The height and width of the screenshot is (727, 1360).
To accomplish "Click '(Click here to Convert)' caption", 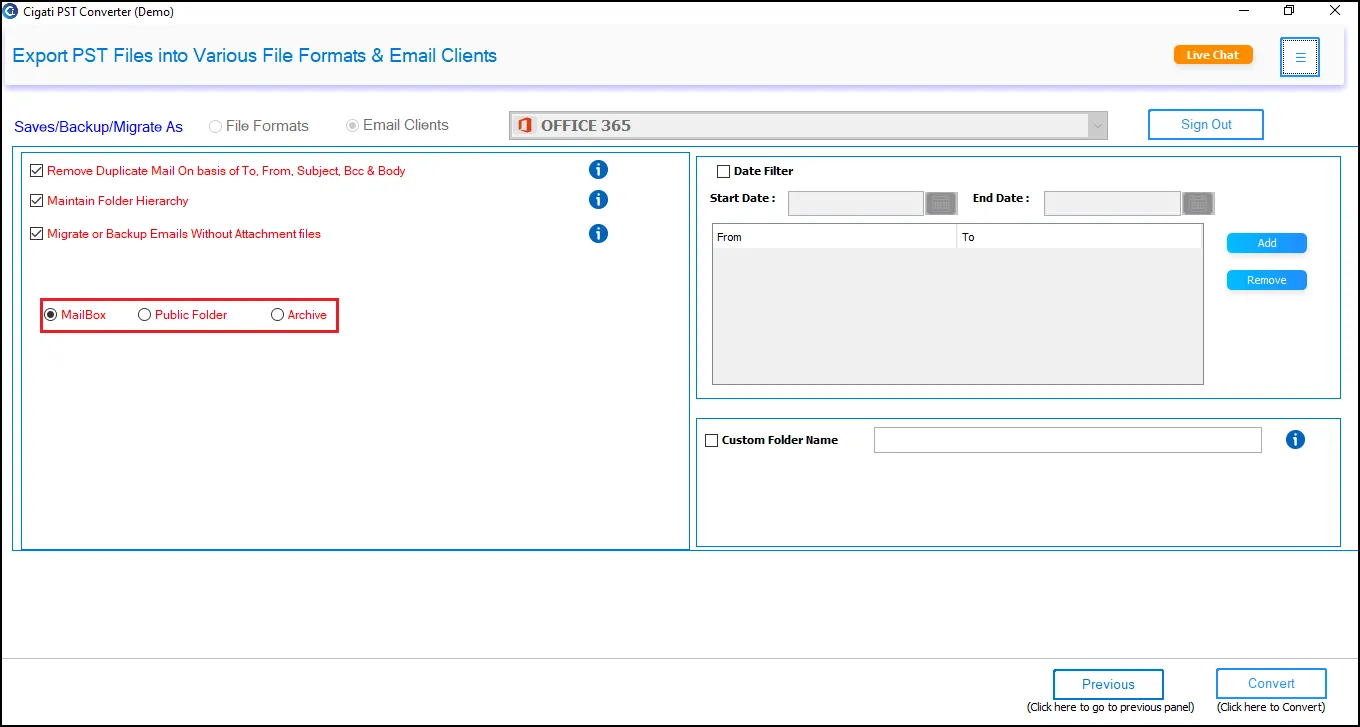I will [1271, 707].
